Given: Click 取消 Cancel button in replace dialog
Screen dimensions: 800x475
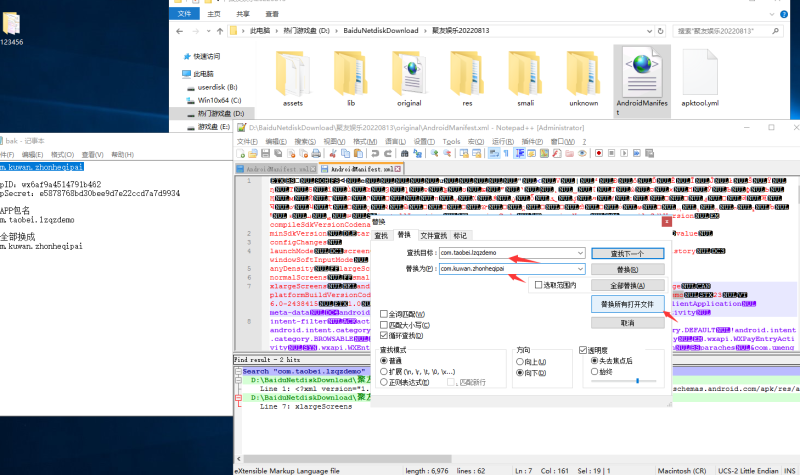Looking at the screenshot, I should [x=628, y=323].
